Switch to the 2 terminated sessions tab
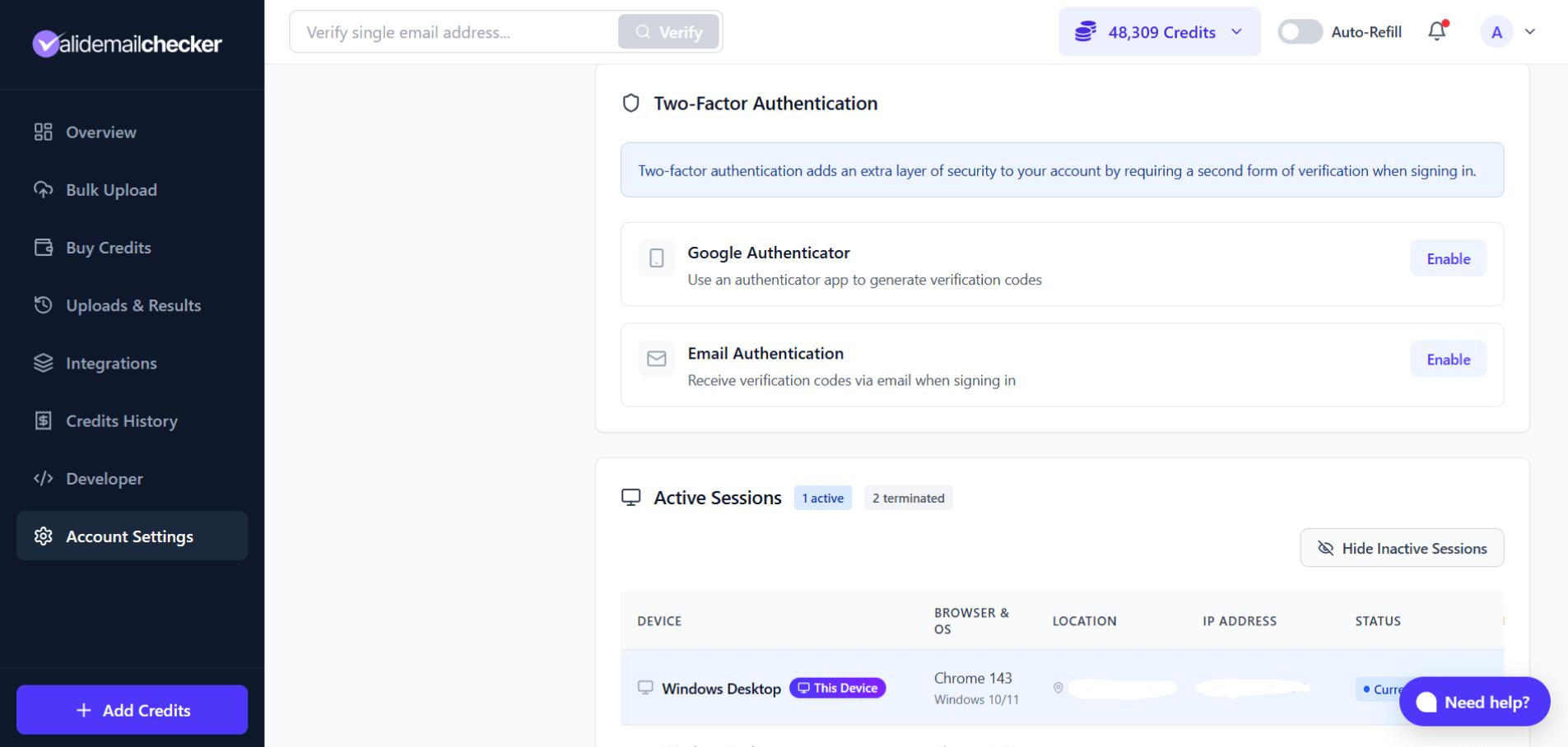Viewport: 1568px width, 747px height. (908, 497)
